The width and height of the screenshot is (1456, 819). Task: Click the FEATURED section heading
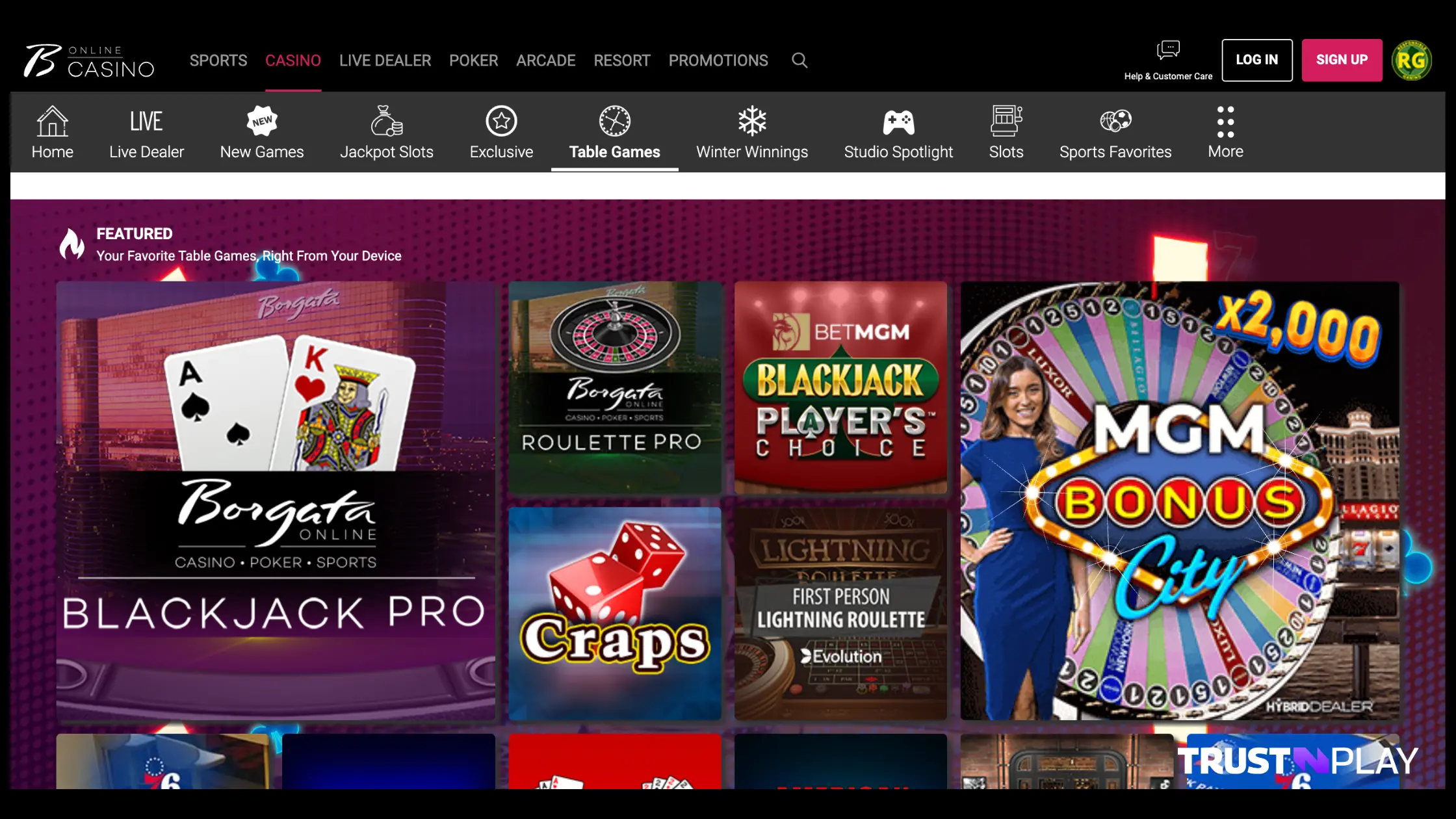point(135,233)
